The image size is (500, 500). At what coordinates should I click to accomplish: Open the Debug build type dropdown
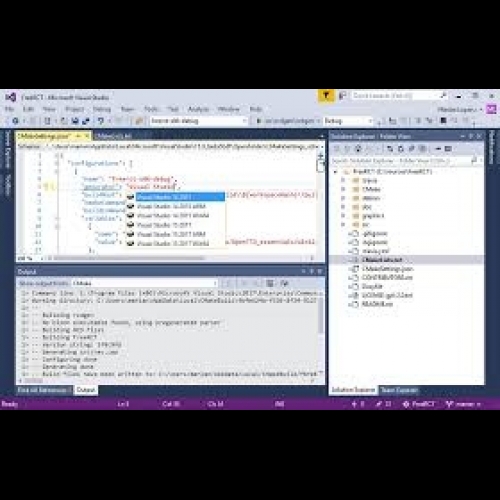click(348, 121)
